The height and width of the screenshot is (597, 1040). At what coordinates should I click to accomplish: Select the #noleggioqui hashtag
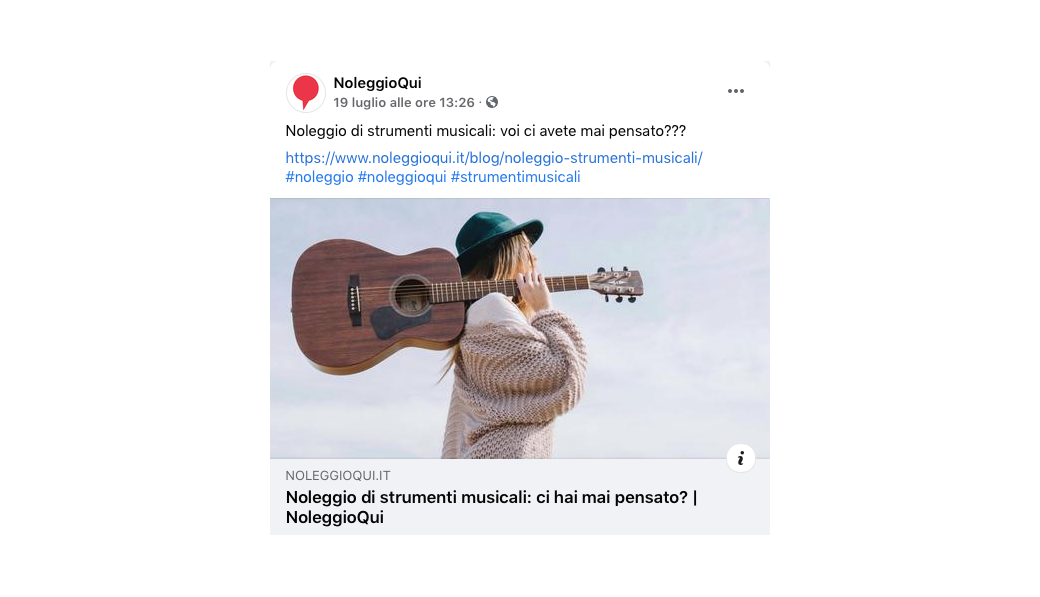point(402,177)
